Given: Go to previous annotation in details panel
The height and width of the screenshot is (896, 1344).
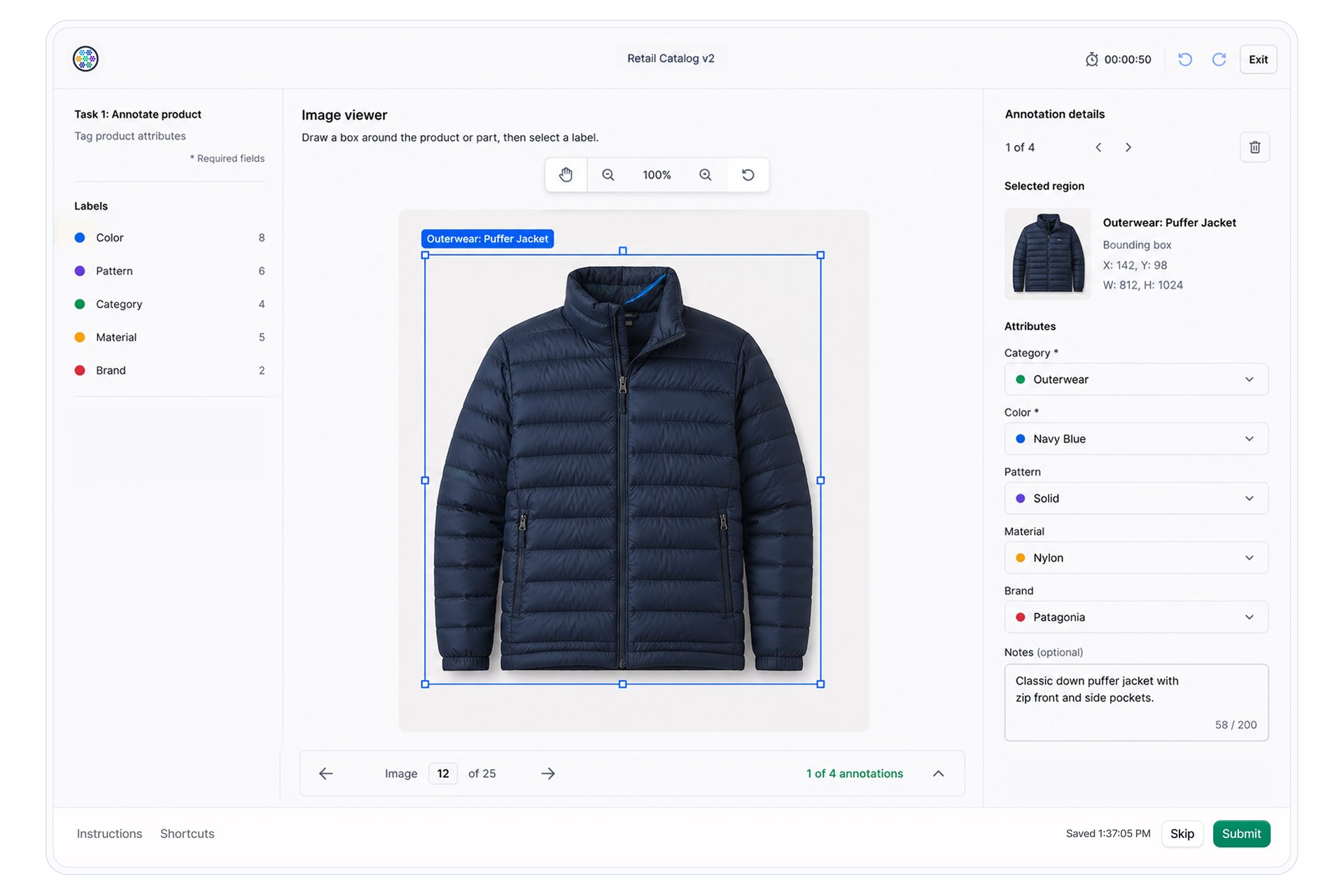Looking at the screenshot, I should [x=1098, y=147].
